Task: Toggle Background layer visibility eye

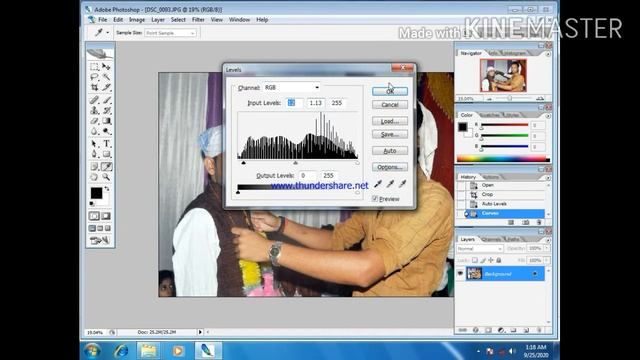Action: pos(460,274)
